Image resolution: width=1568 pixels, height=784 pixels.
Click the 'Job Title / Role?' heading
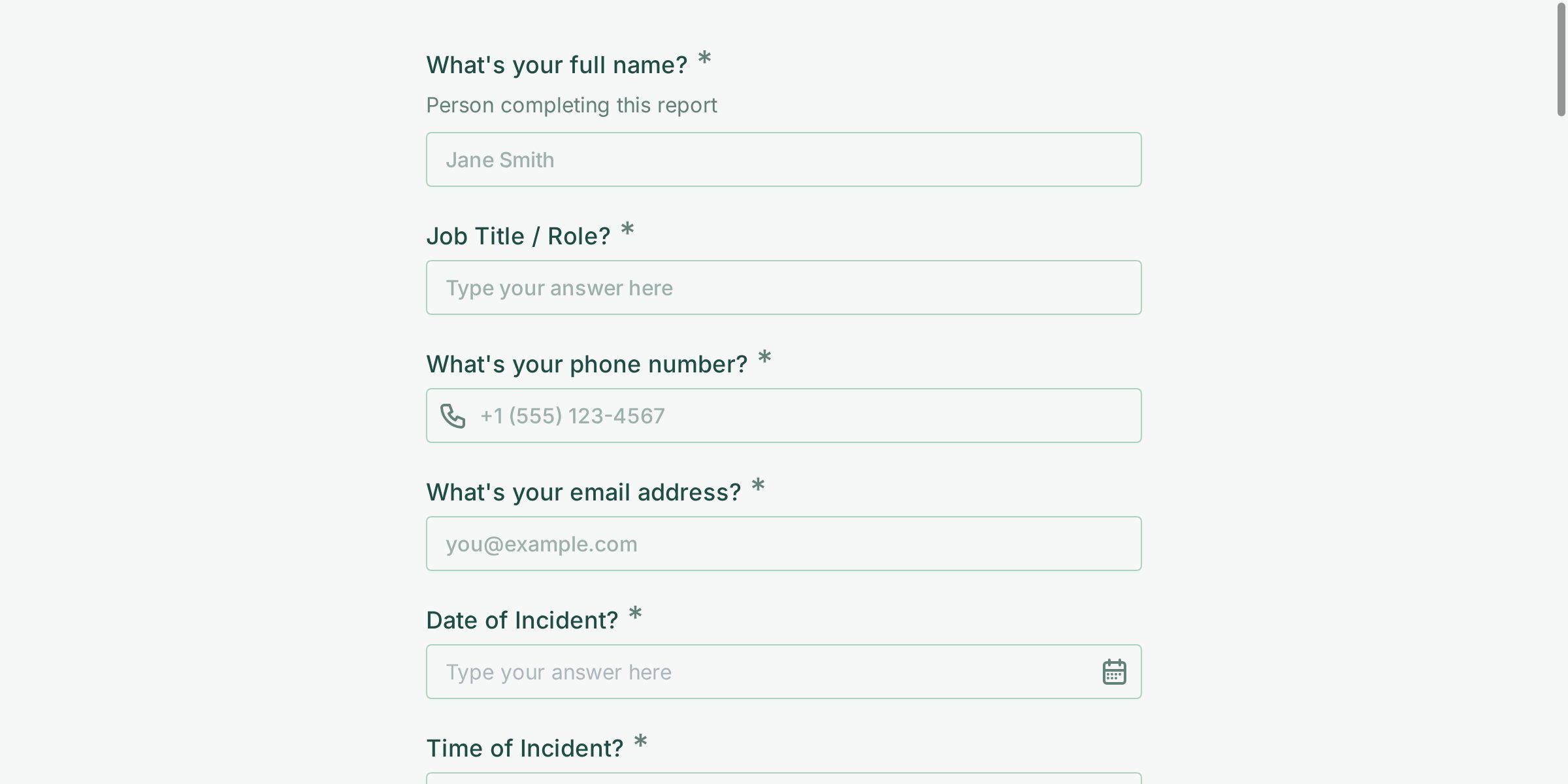pos(518,235)
